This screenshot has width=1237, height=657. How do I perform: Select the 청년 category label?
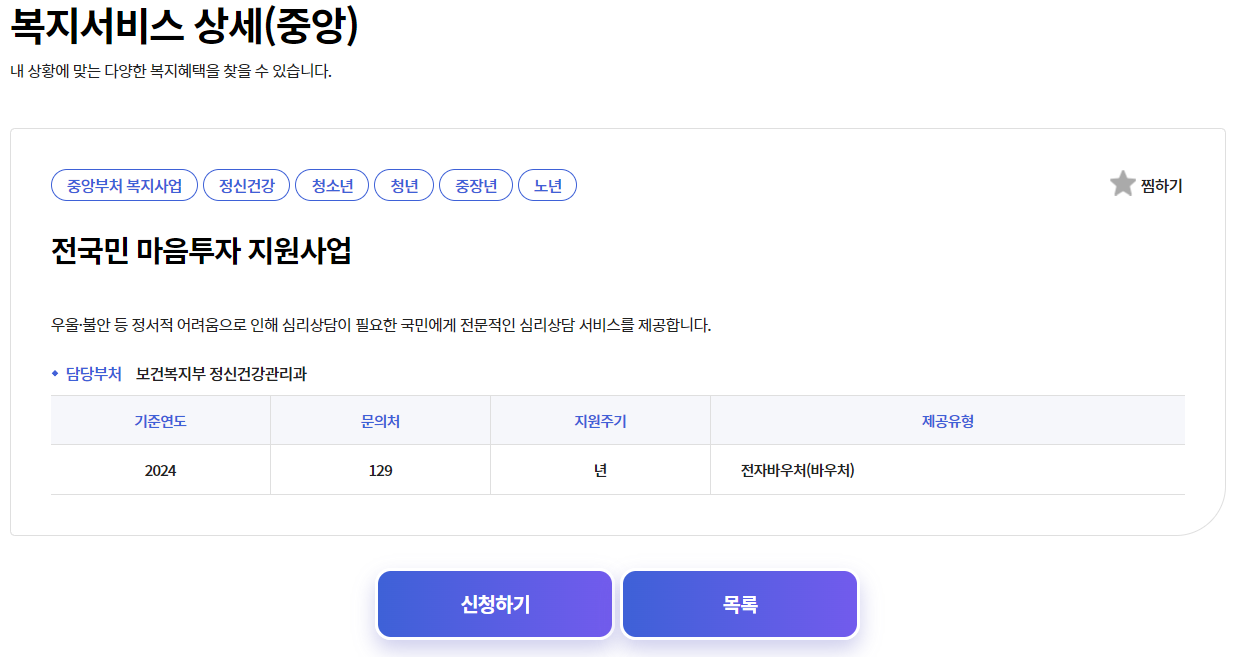point(404,185)
